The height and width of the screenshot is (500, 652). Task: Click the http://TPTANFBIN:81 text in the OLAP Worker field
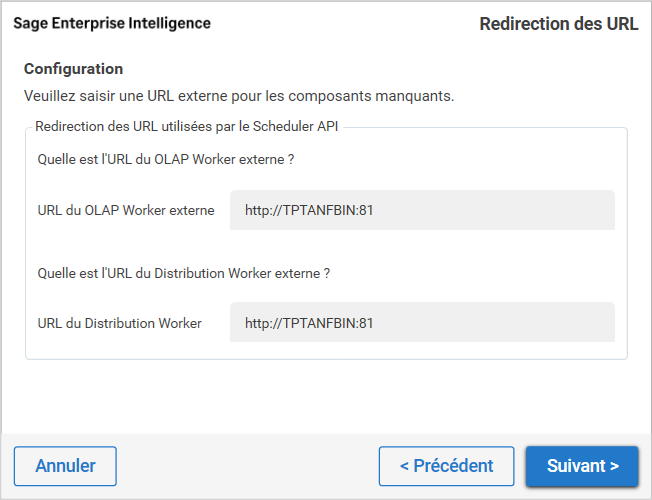click(309, 211)
